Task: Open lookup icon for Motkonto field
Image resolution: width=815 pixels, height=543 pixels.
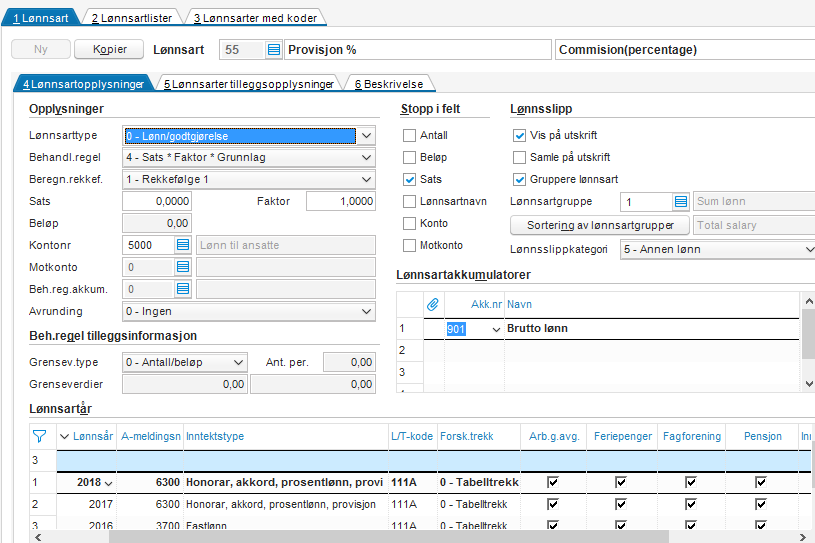Action: (183, 267)
